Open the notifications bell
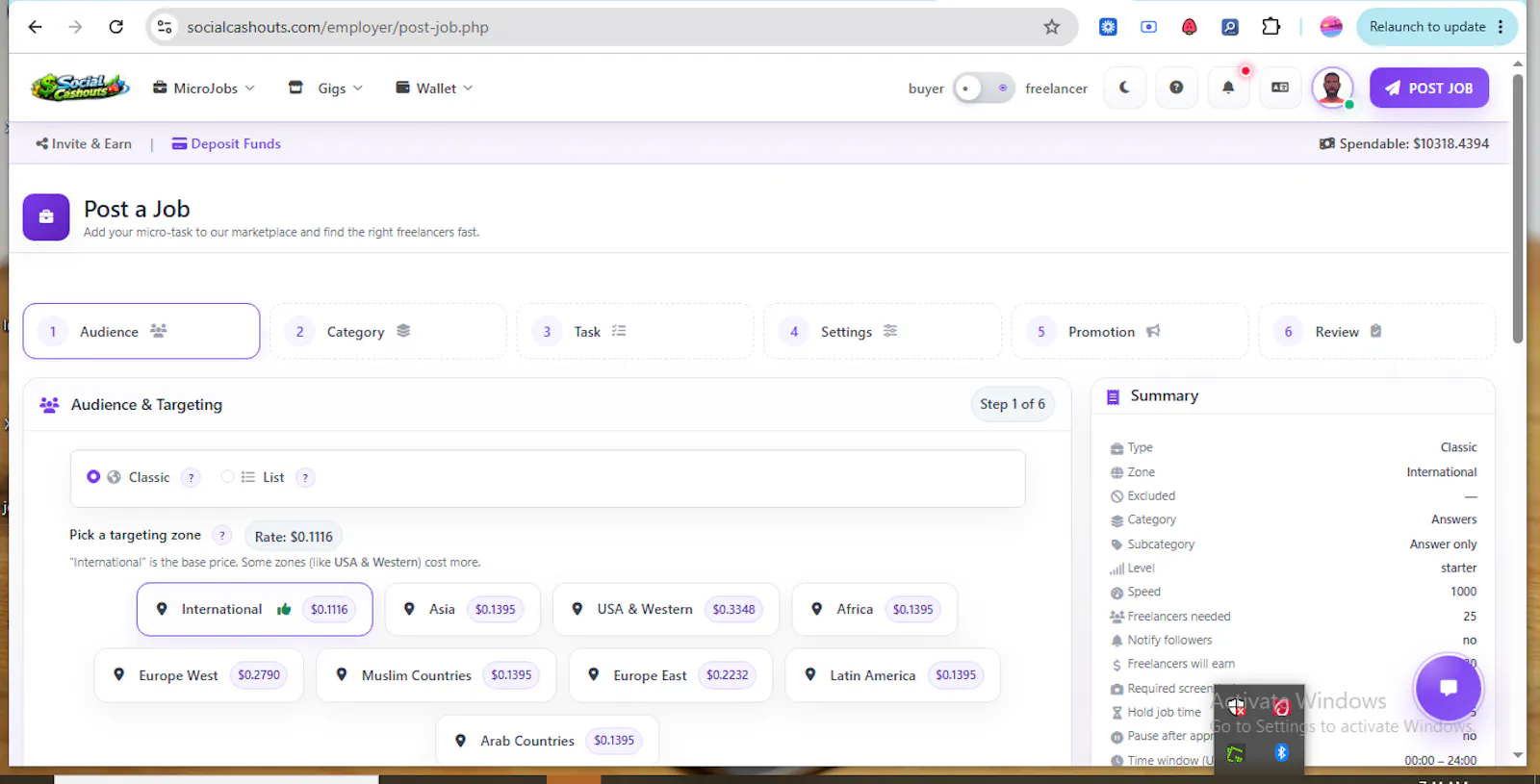Image resolution: width=1540 pixels, height=784 pixels. 1228,88
